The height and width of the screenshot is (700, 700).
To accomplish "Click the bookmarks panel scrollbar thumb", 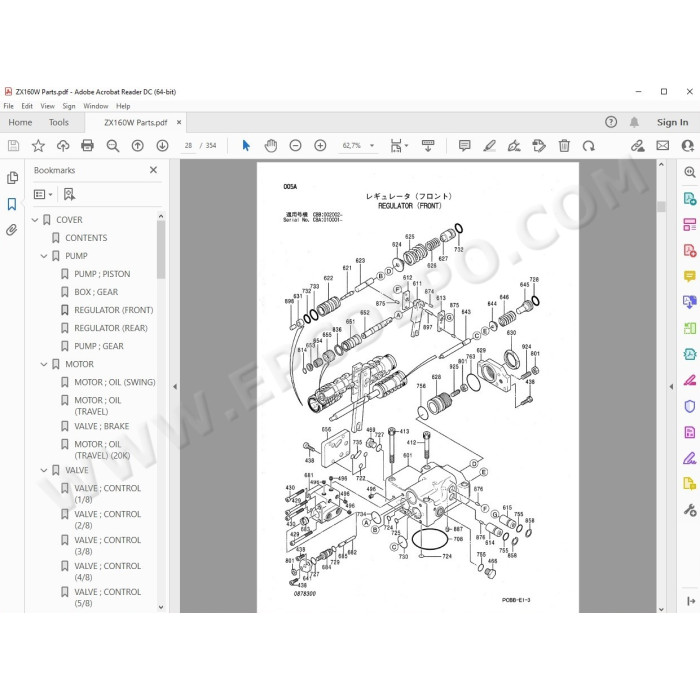I will point(161,250).
